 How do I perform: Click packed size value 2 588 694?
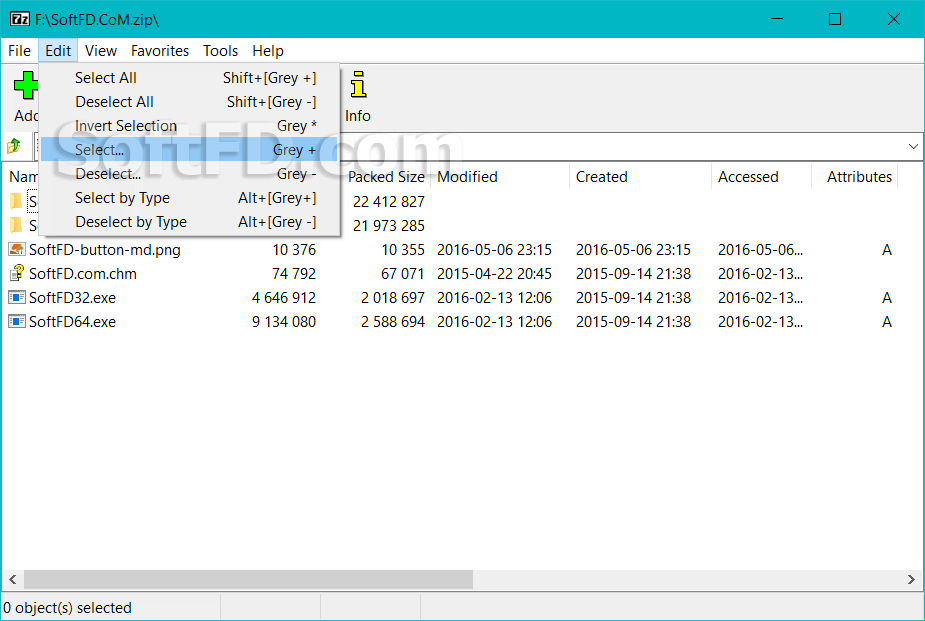(x=393, y=322)
